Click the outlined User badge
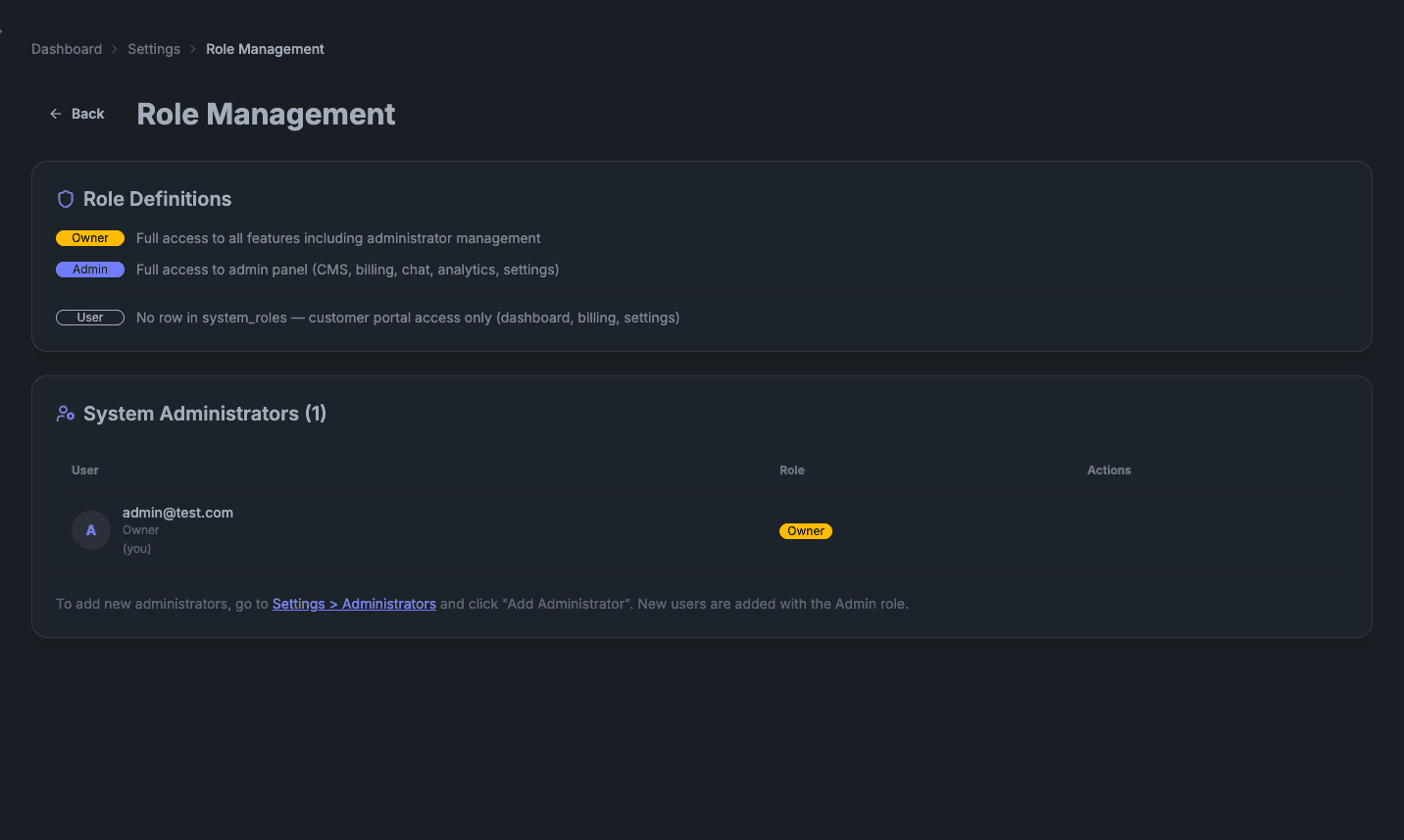Screen dimensions: 1404x840 tap(90, 317)
